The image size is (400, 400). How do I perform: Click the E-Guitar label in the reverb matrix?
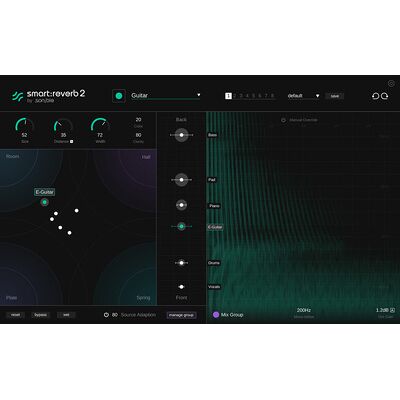click(x=44, y=192)
